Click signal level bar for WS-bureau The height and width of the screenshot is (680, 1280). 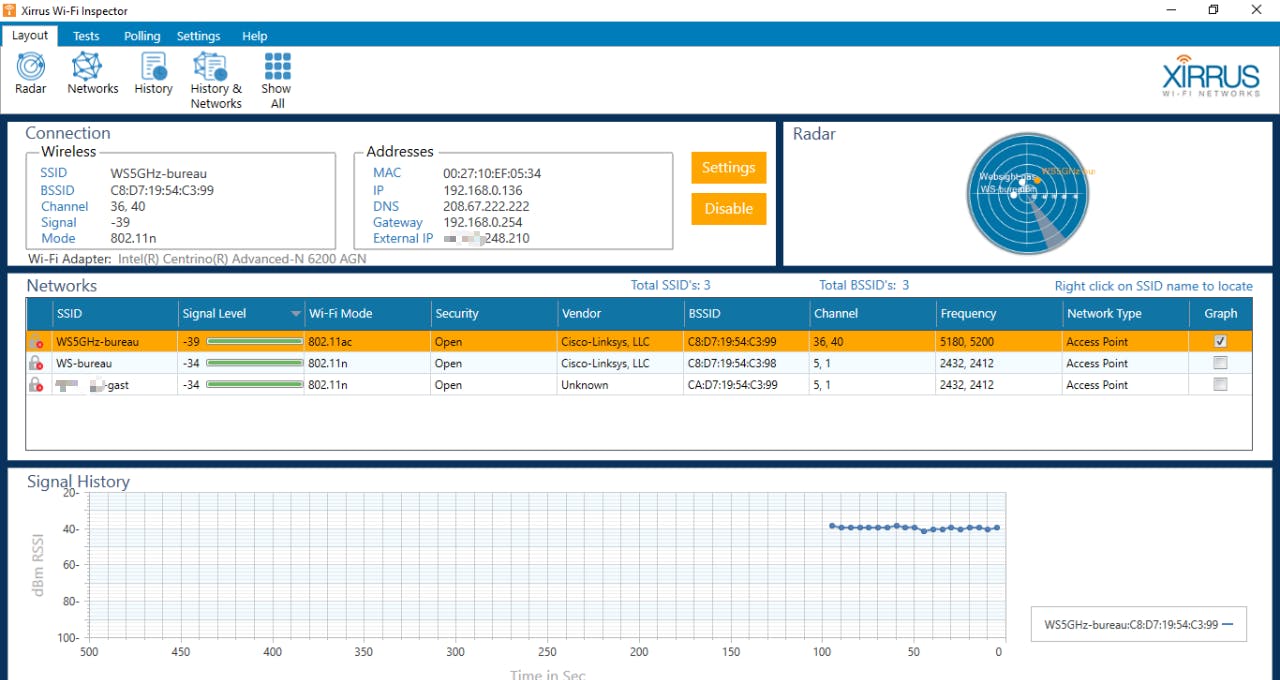tap(254, 364)
